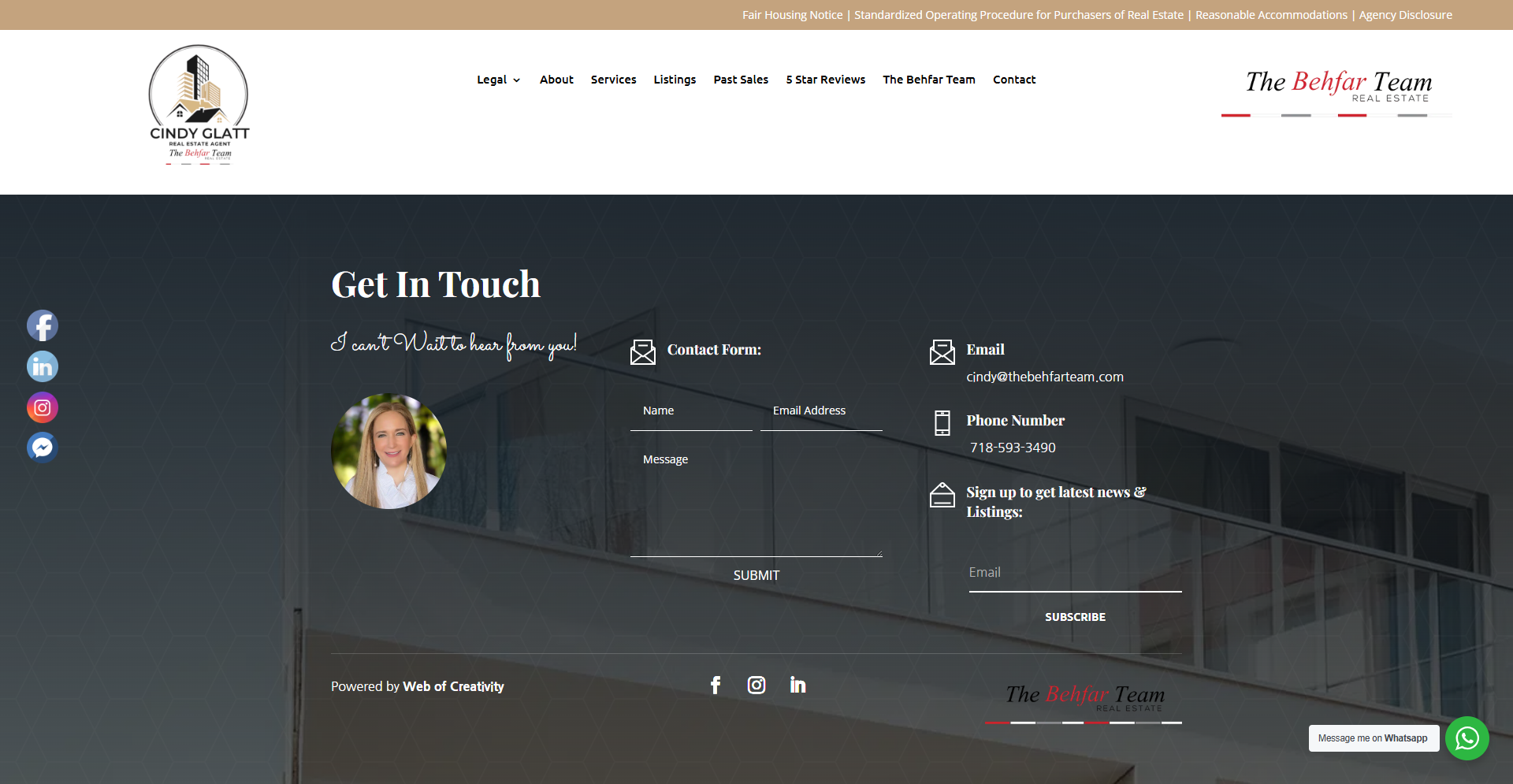Click the footer LinkedIn icon
This screenshot has width=1513, height=784.
point(797,686)
